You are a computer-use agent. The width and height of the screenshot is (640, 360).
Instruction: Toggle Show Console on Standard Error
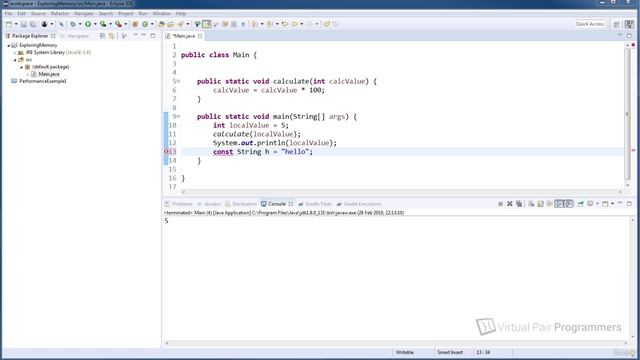[568, 204]
